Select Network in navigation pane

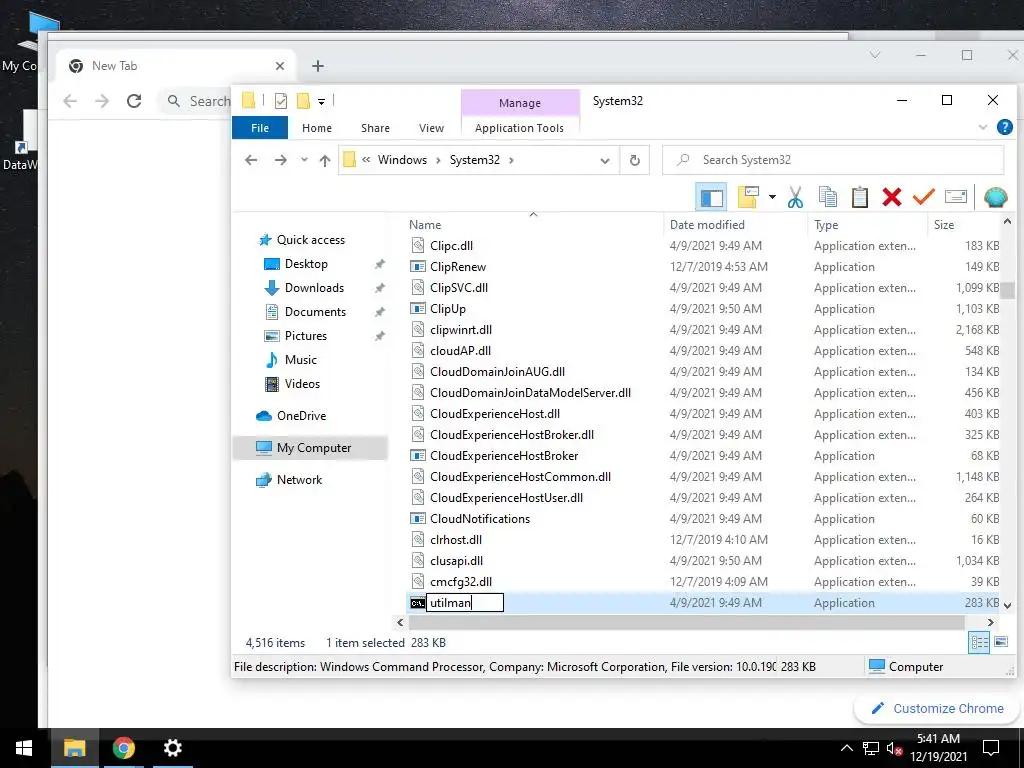[299, 480]
